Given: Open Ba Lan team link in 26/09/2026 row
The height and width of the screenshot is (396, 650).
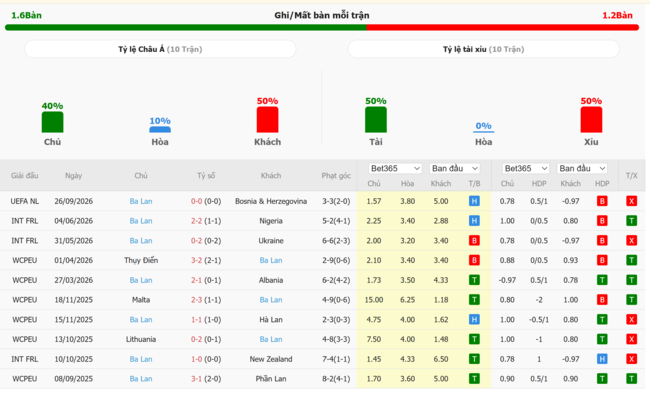Looking at the screenshot, I should click(141, 201).
